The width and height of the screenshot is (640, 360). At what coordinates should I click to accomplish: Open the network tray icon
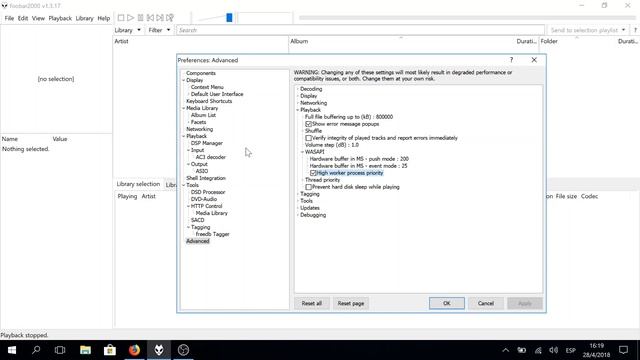click(x=538, y=350)
